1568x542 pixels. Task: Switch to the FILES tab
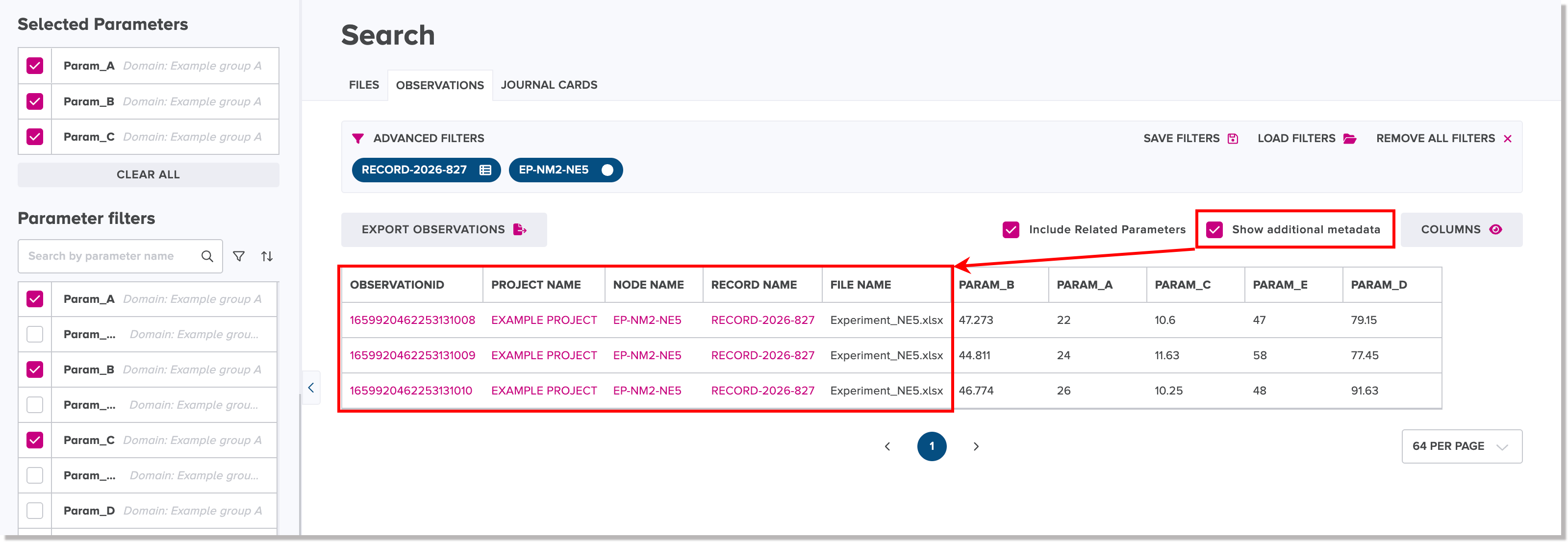363,85
